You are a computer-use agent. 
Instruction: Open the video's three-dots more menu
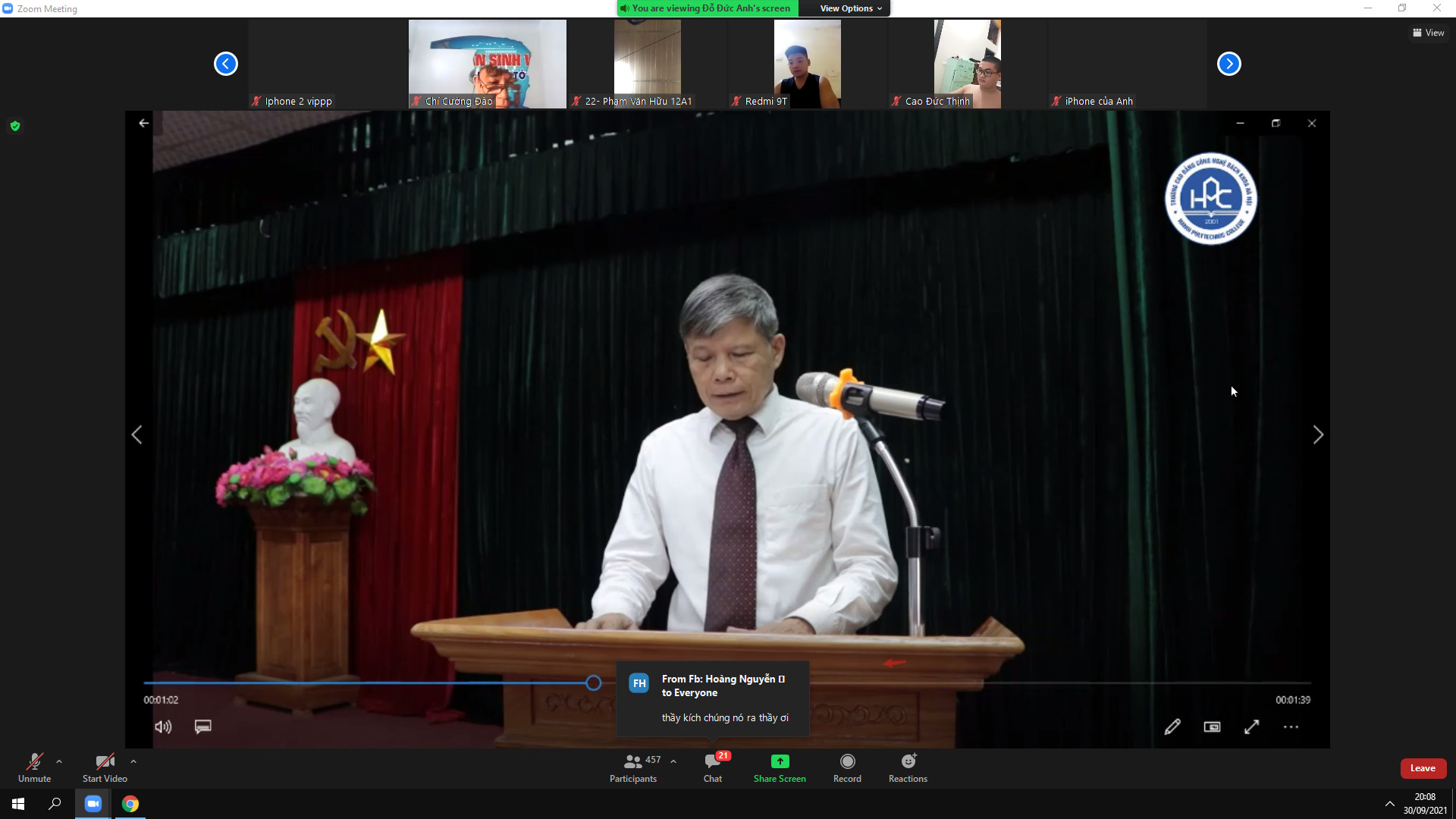coord(1291,727)
